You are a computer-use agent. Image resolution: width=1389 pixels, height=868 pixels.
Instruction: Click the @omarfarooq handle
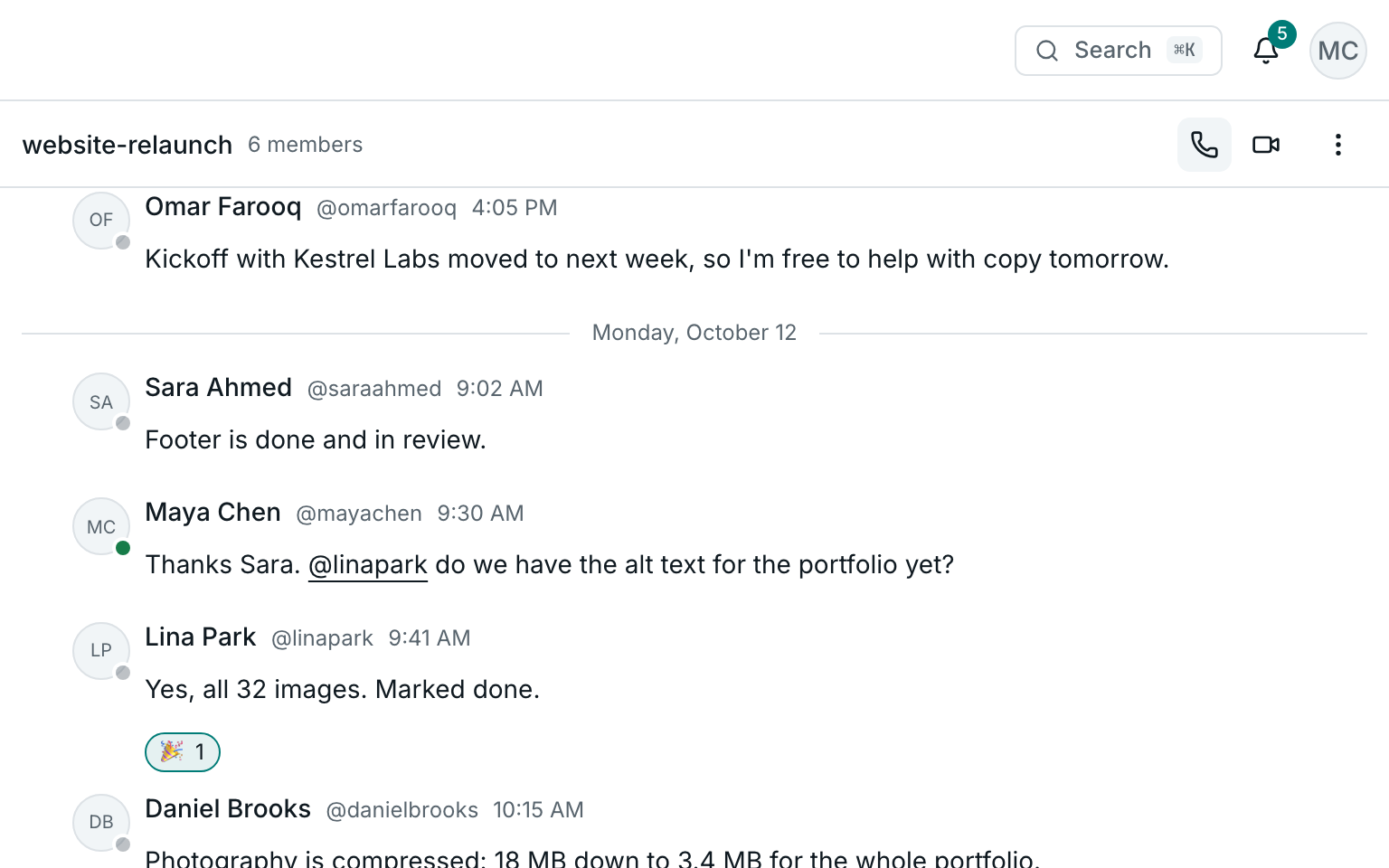coord(387,208)
